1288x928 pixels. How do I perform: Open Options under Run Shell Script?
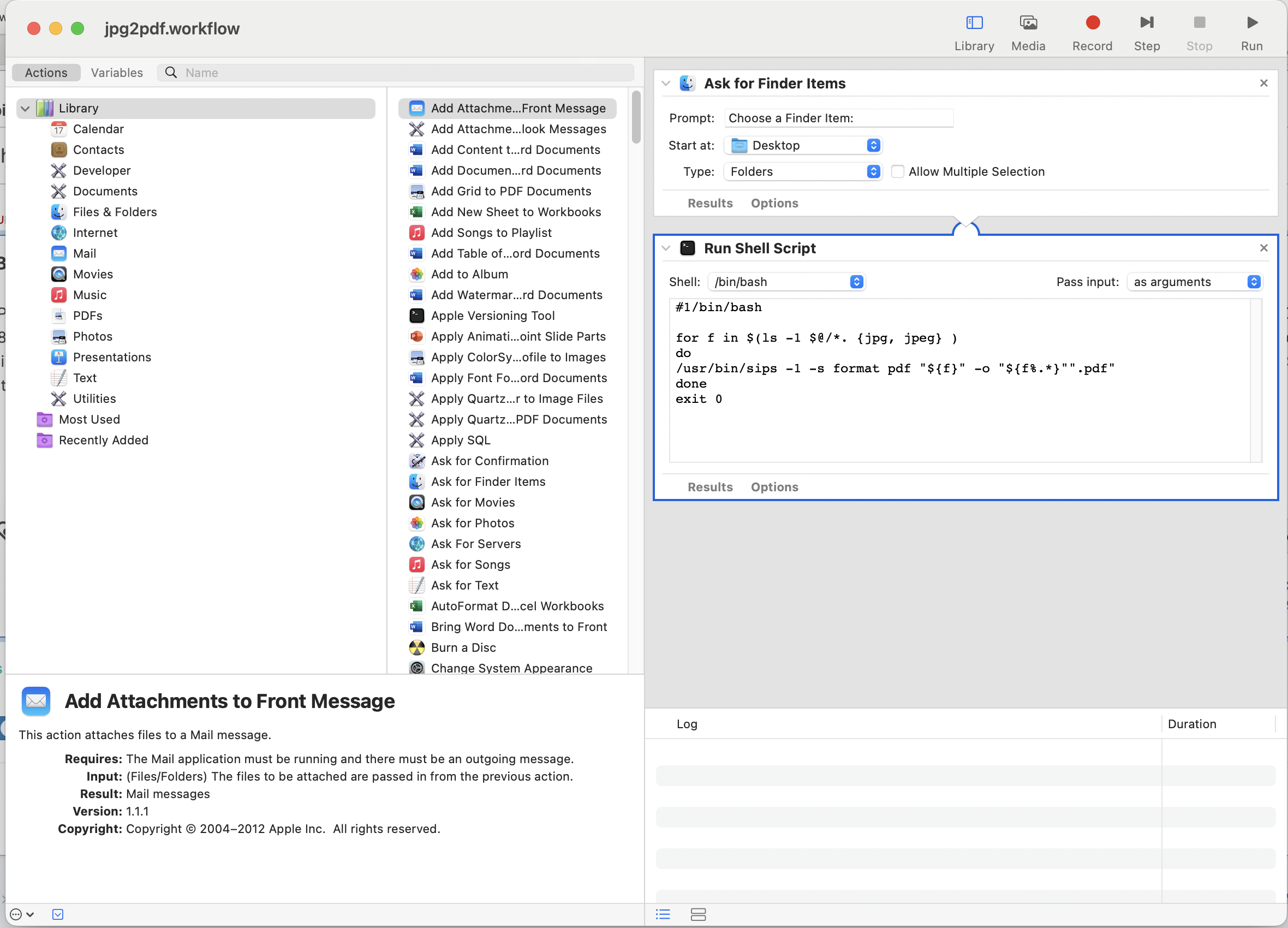tap(773, 487)
